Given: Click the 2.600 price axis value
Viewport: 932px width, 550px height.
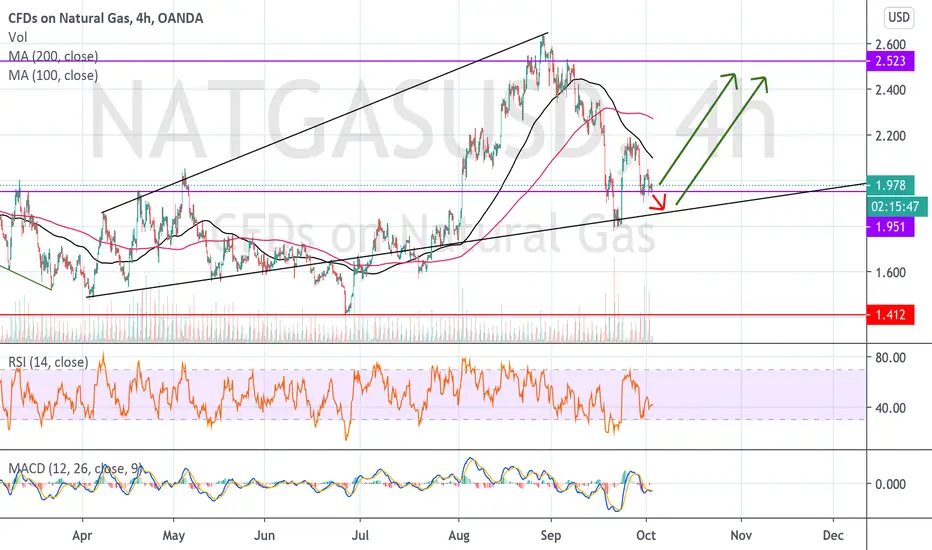Looking at the screenshot, I should (x=890, y=44).
